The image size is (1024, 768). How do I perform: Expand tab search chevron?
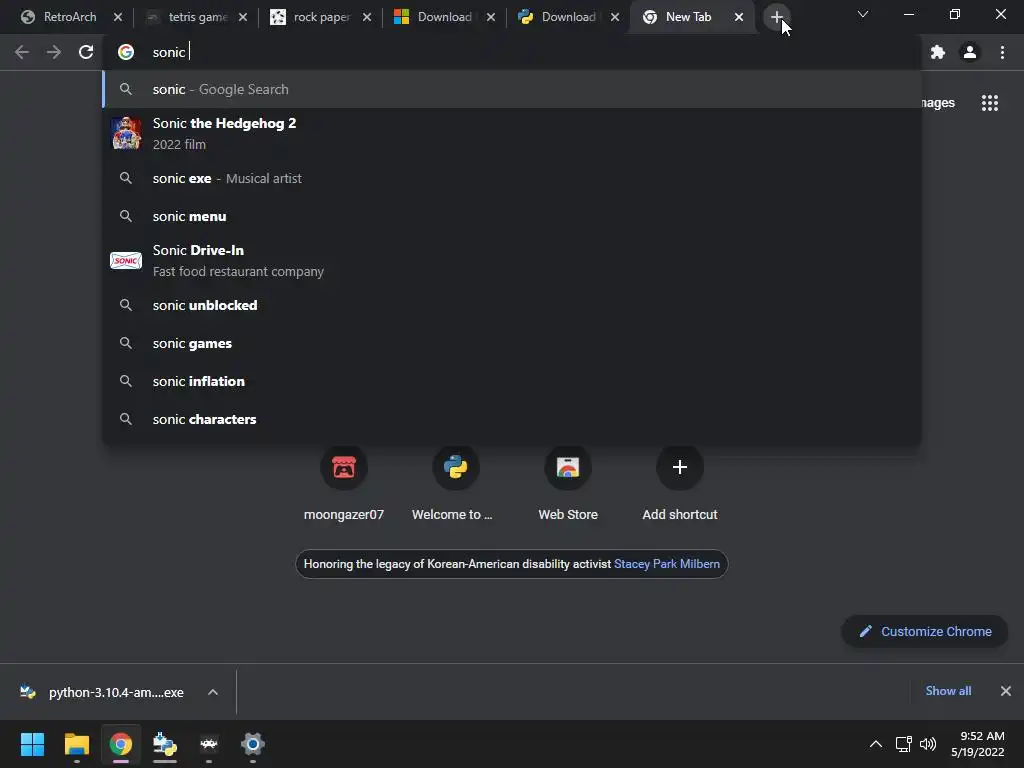863,14
